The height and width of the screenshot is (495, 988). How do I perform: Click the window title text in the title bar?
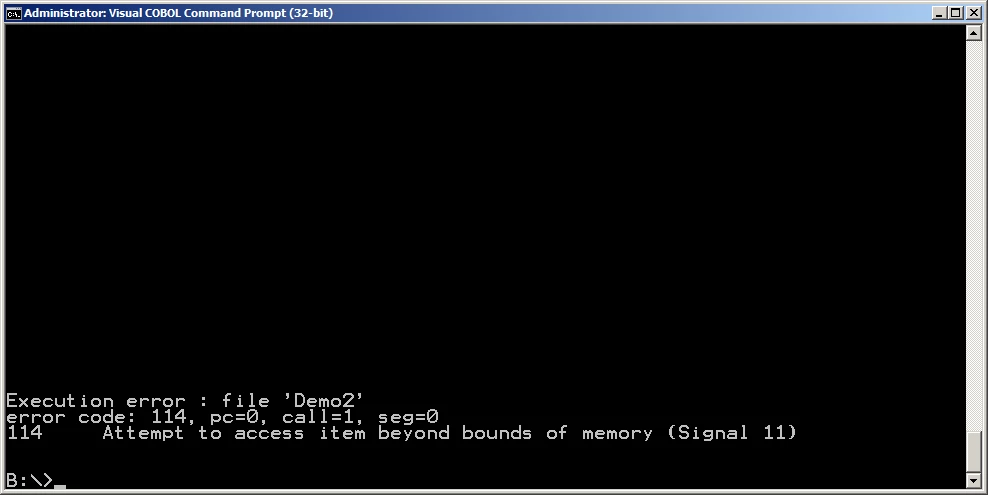pos(178,13)
